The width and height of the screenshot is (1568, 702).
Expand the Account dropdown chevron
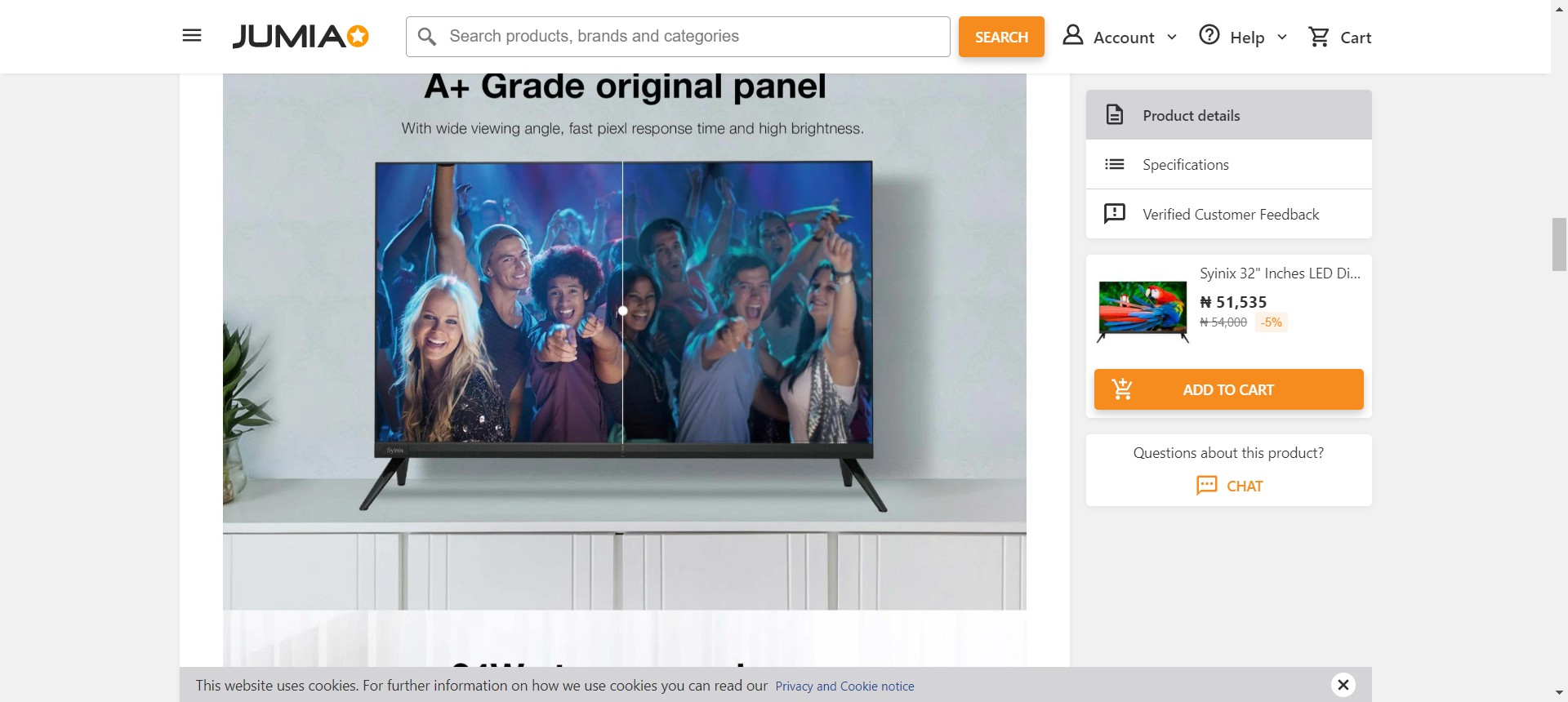click(1172, 38)
